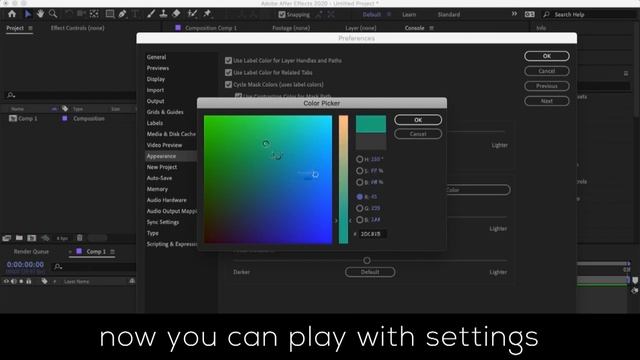Select the Hand tool

tap(40, 14)
